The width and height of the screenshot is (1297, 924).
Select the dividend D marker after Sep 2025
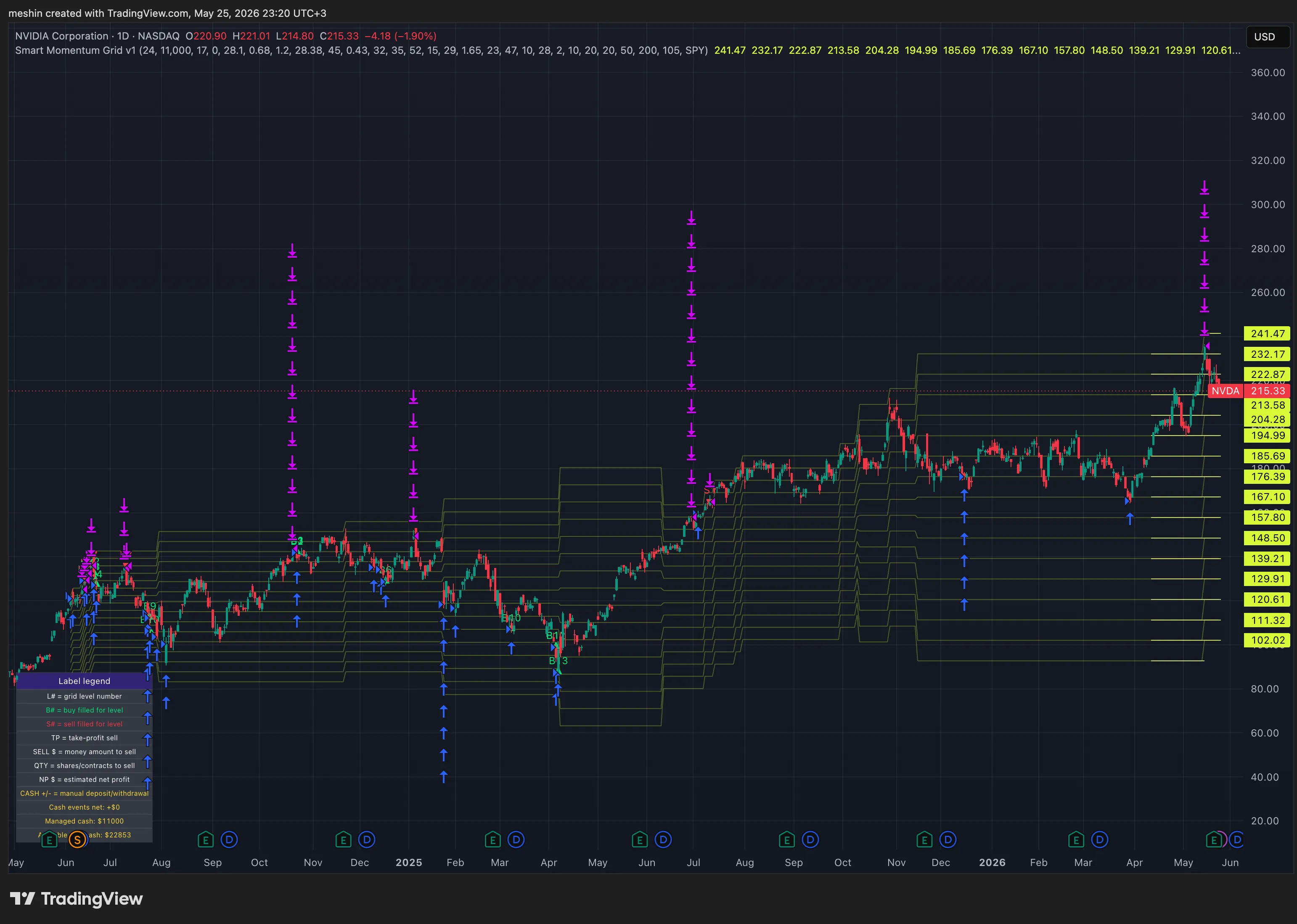tap(810, 839)
